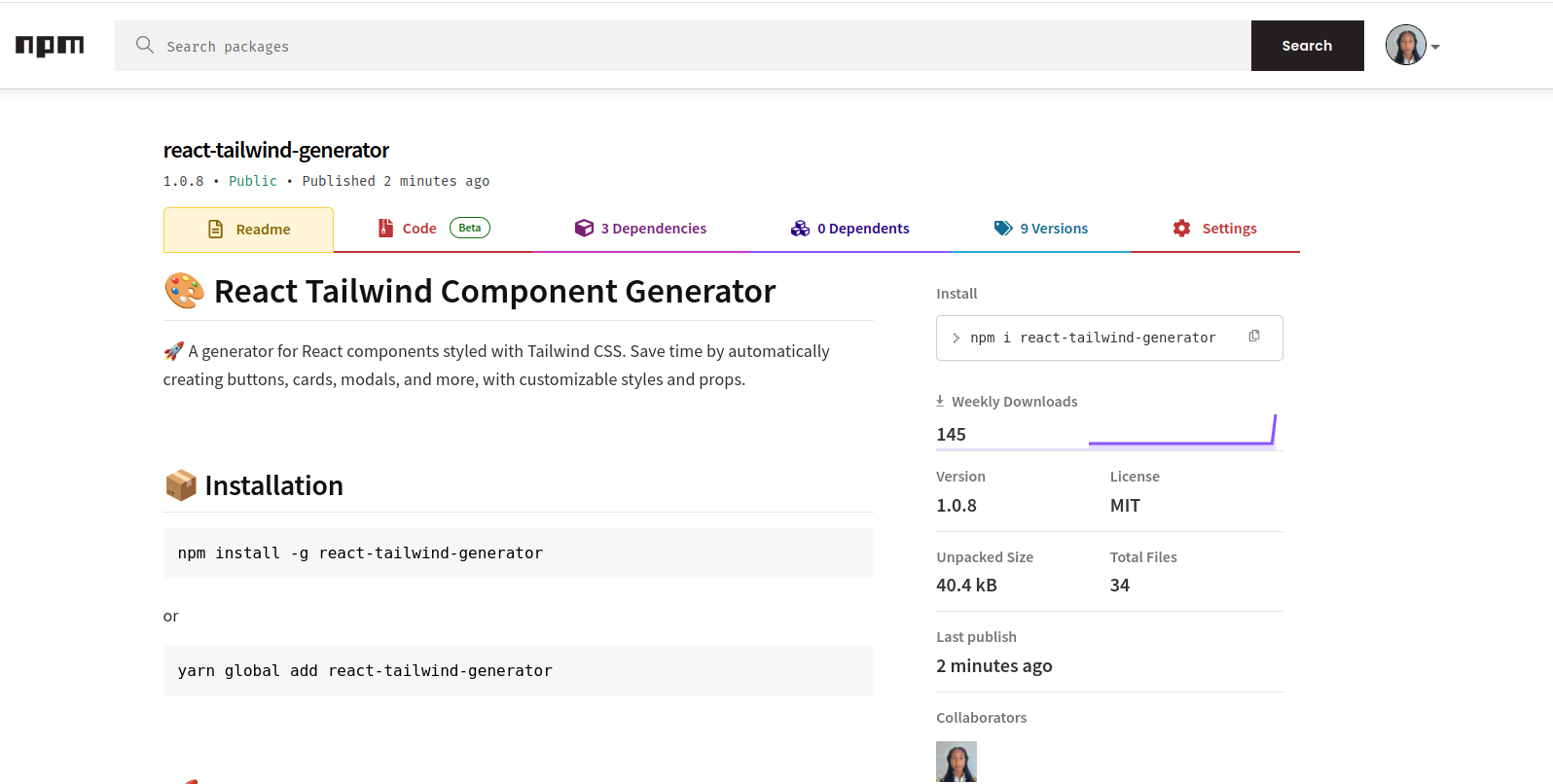This screenshot has height=784, width=1553.
Task: Click the rocket emoji in the description
Action: tap(173, 351)
